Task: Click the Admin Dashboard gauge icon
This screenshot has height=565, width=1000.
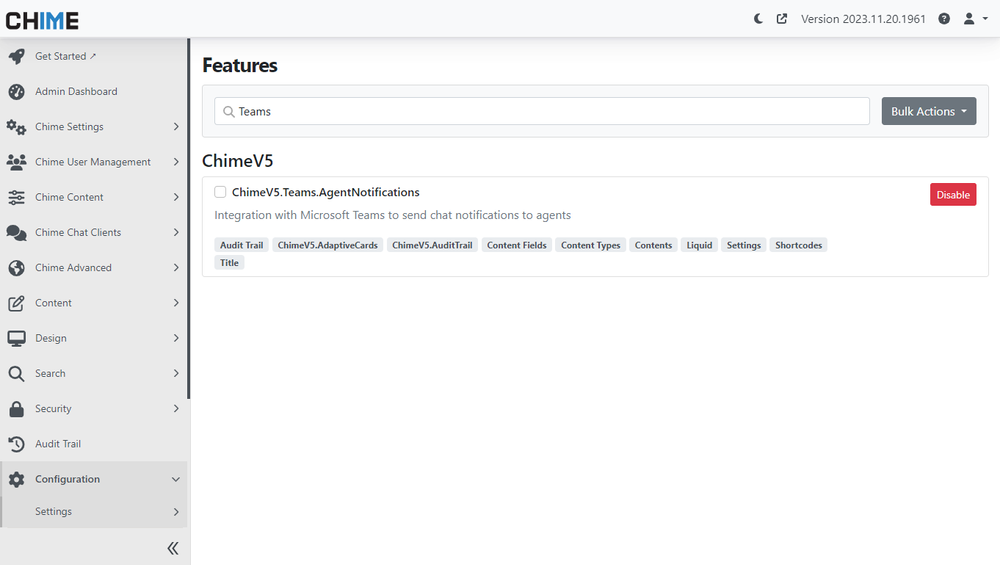Action: 17,92
